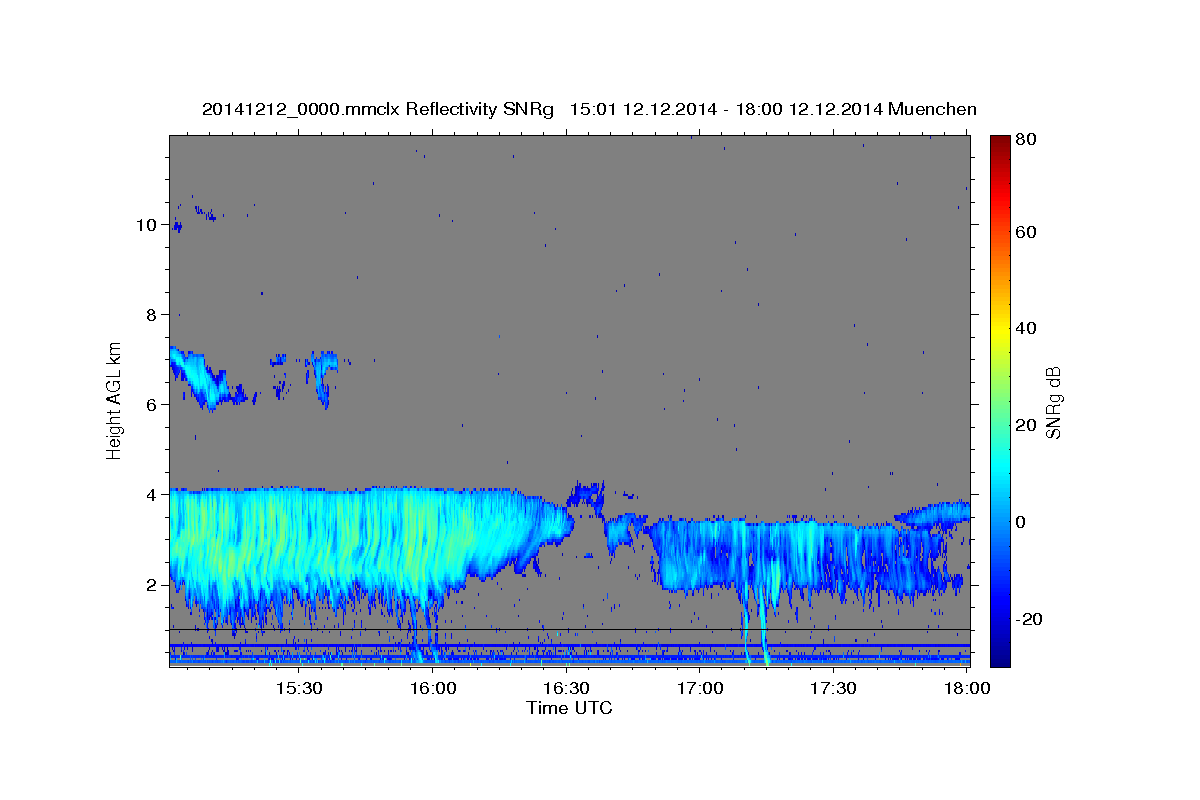Click the 'SNRg dB' colorbar label

[x=1052, y=402]
